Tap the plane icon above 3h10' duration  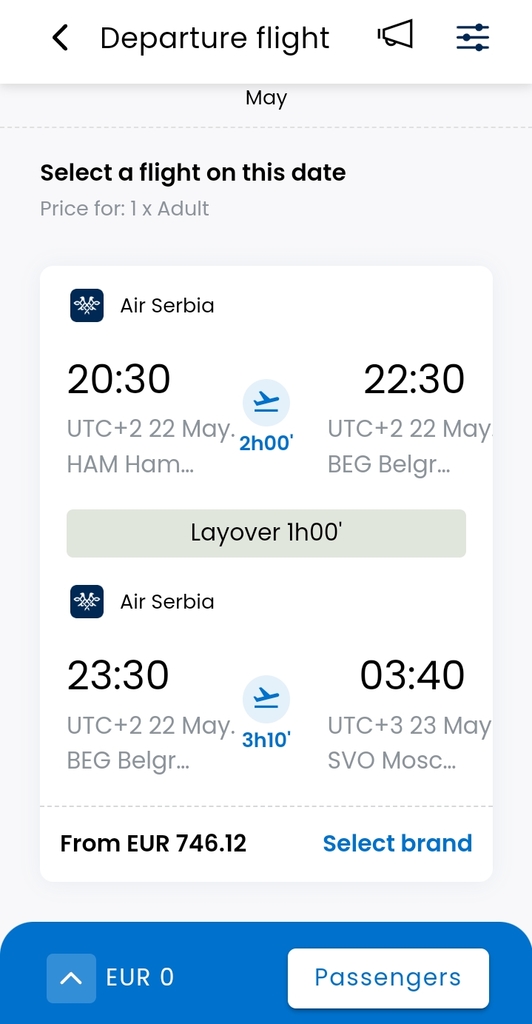(x=266, y=699)
